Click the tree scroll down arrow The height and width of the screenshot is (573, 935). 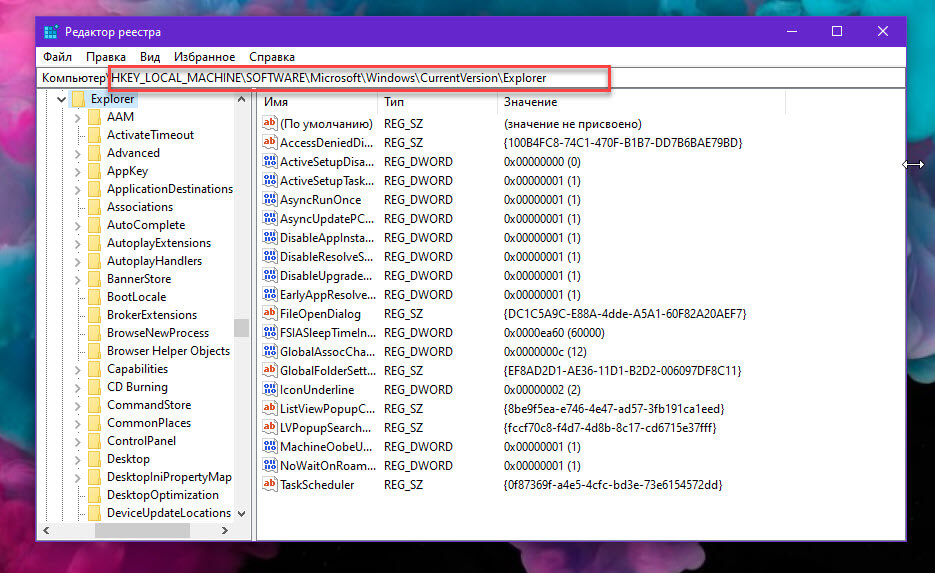click(242, 513)
